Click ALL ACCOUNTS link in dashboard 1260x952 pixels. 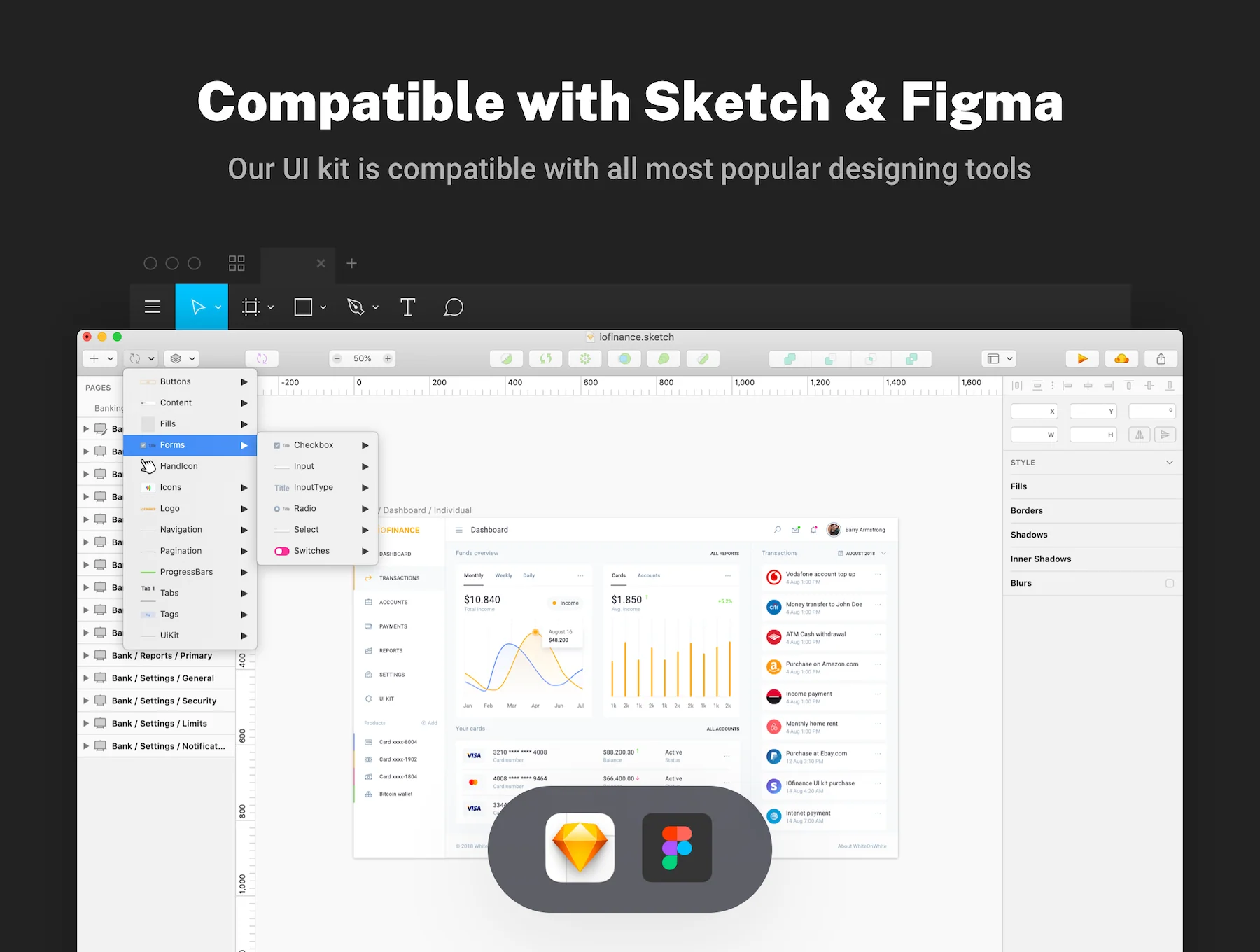[x=723, y=729]
